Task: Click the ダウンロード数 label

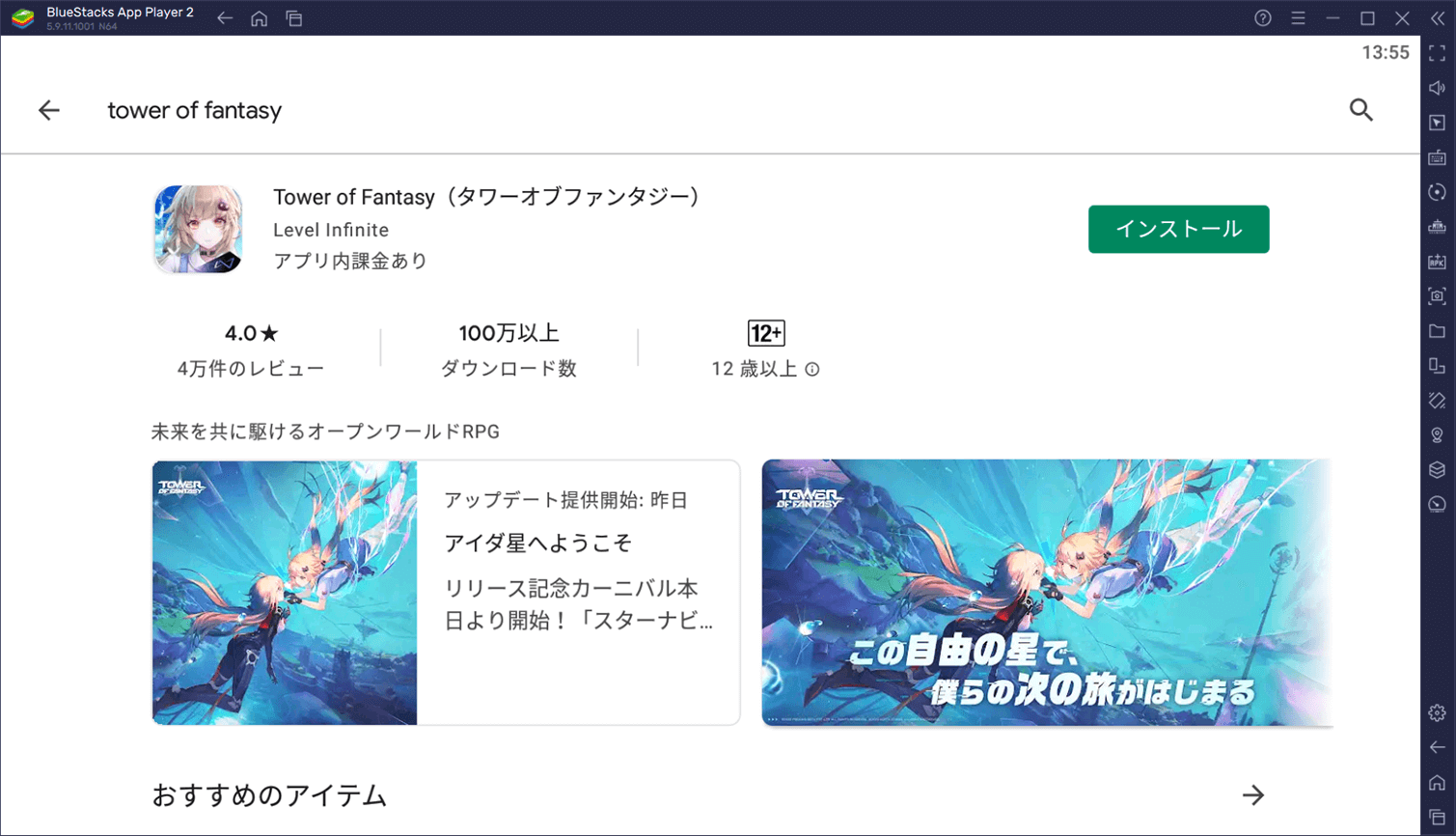Action: [x=509, y=369]
